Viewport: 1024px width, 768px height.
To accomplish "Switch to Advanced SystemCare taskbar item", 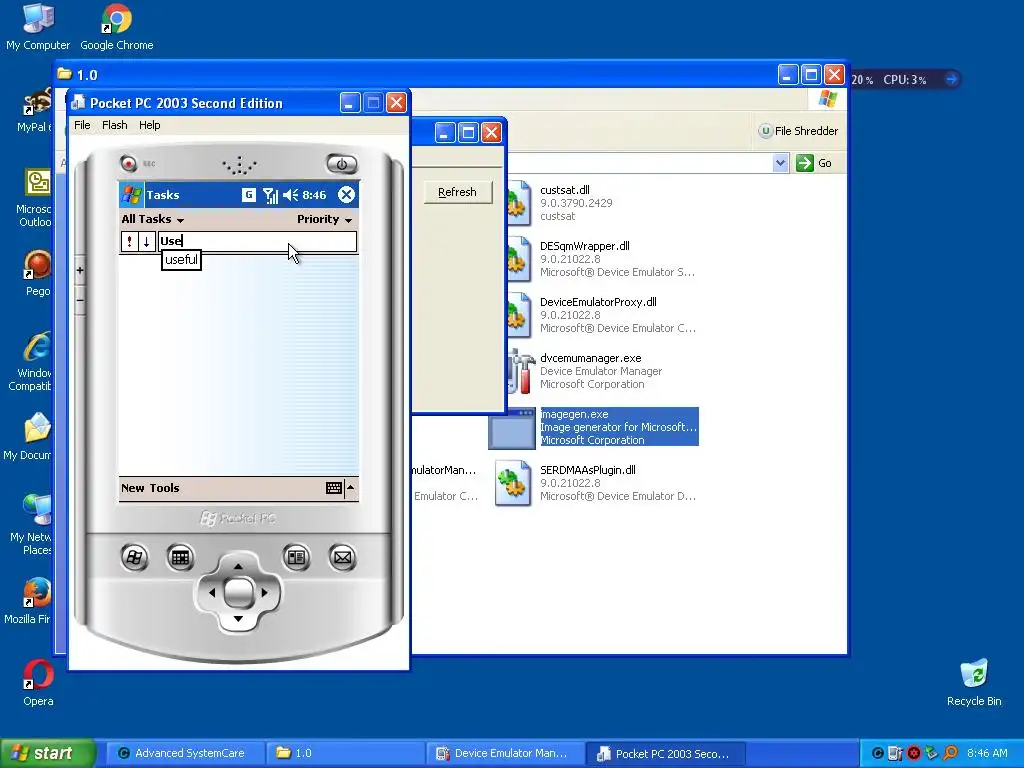I will point(183,753).
